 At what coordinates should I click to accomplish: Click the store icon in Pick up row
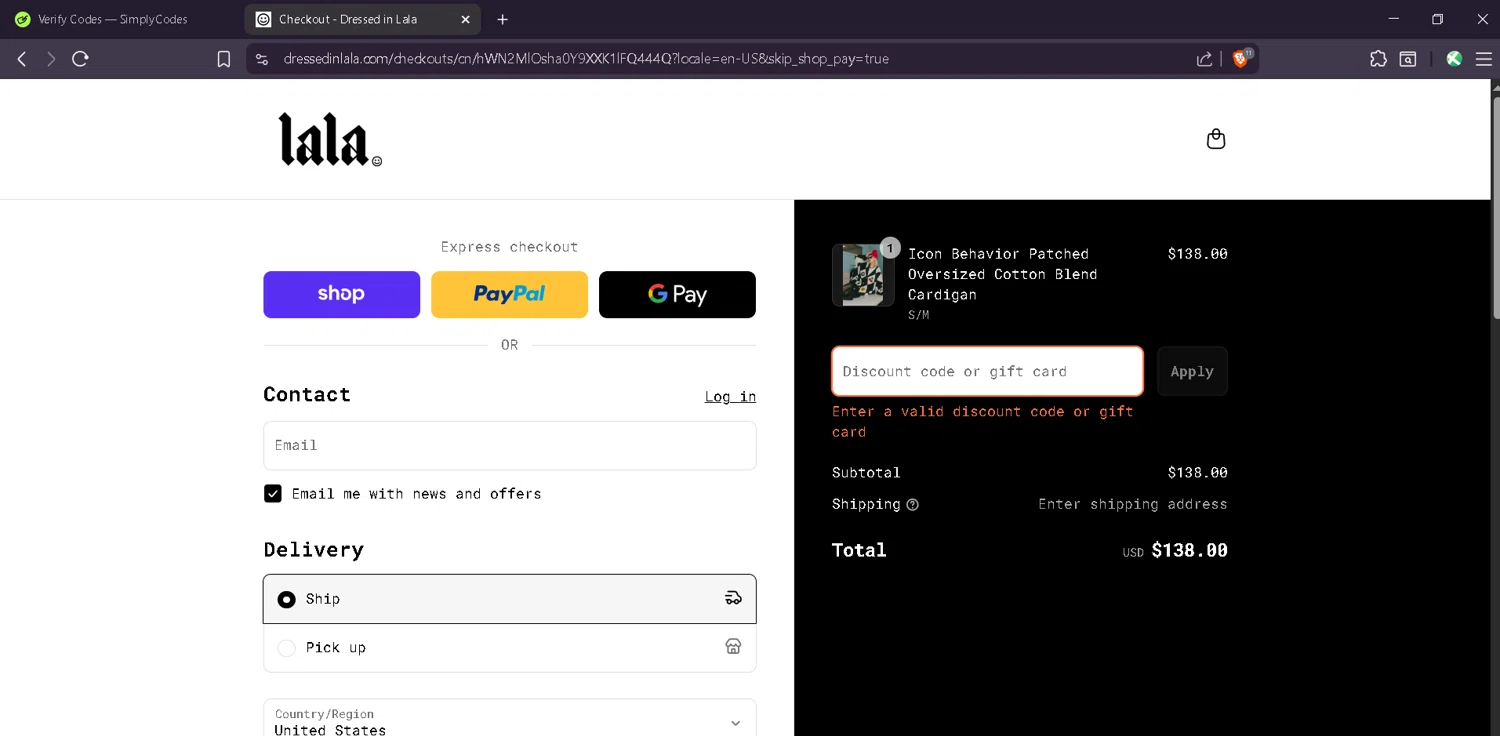click(733, 647)
